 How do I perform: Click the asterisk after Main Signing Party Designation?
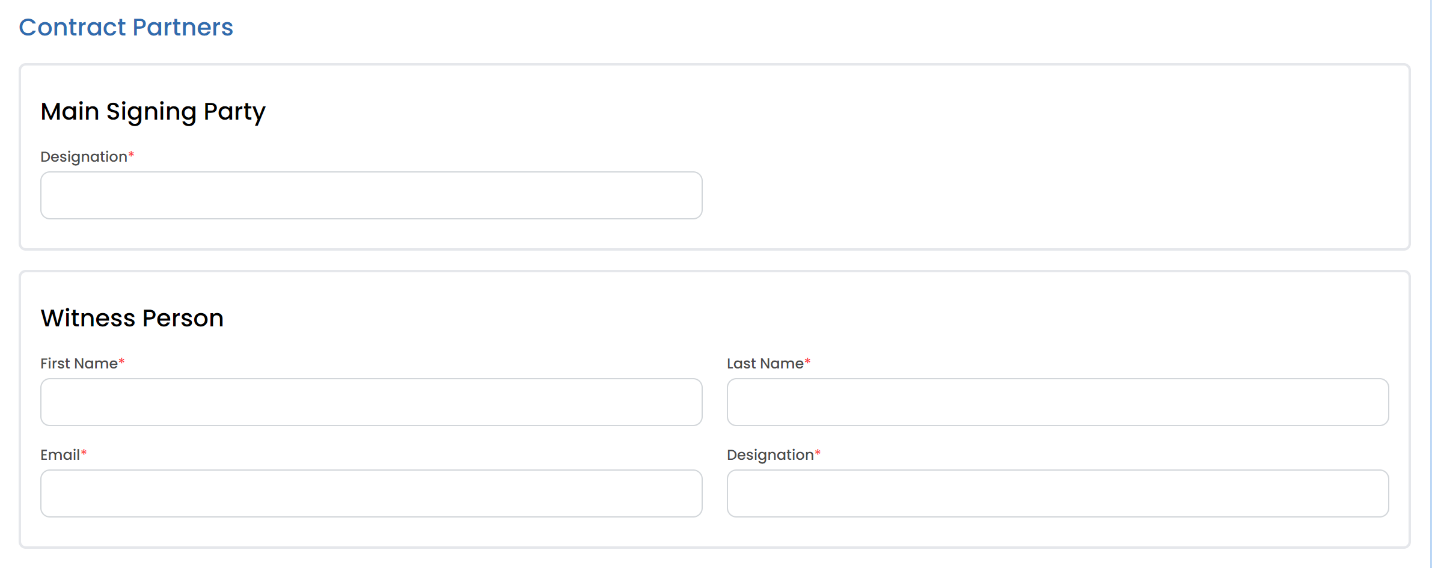[131, 155]
